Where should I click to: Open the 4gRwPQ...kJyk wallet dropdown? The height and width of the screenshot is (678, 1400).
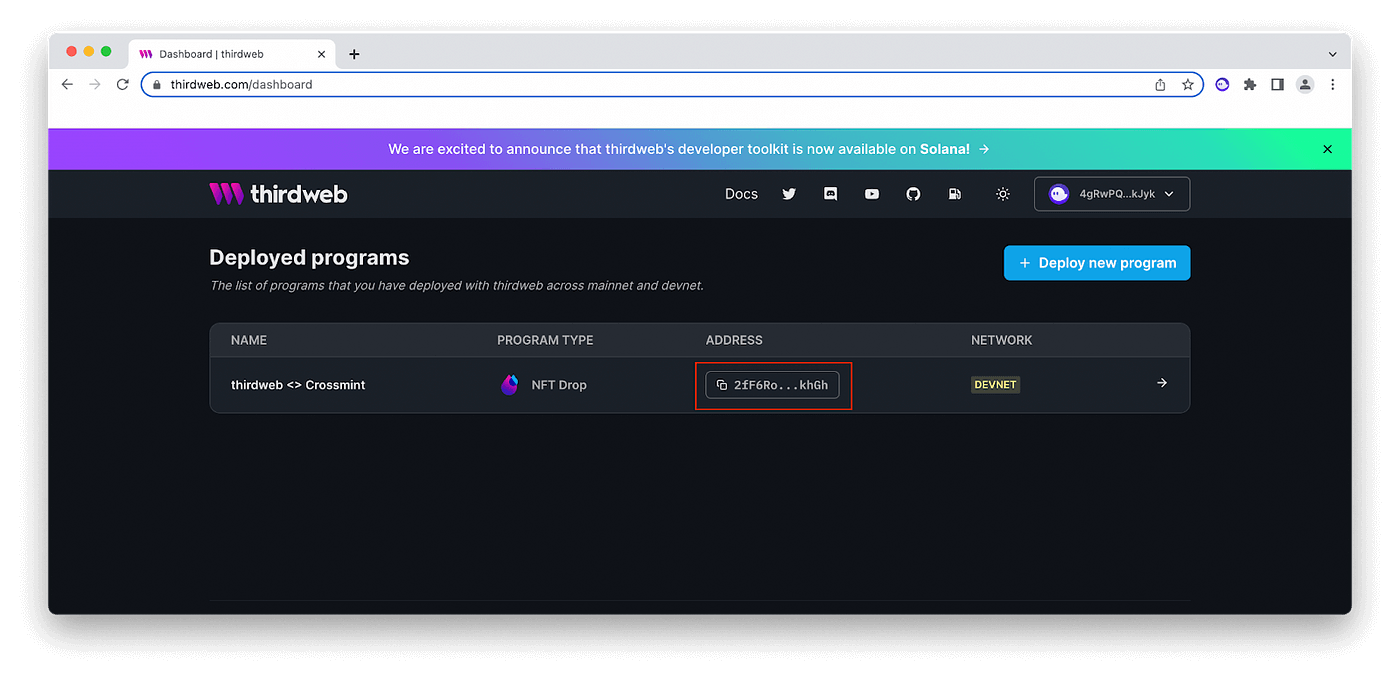1112,194
